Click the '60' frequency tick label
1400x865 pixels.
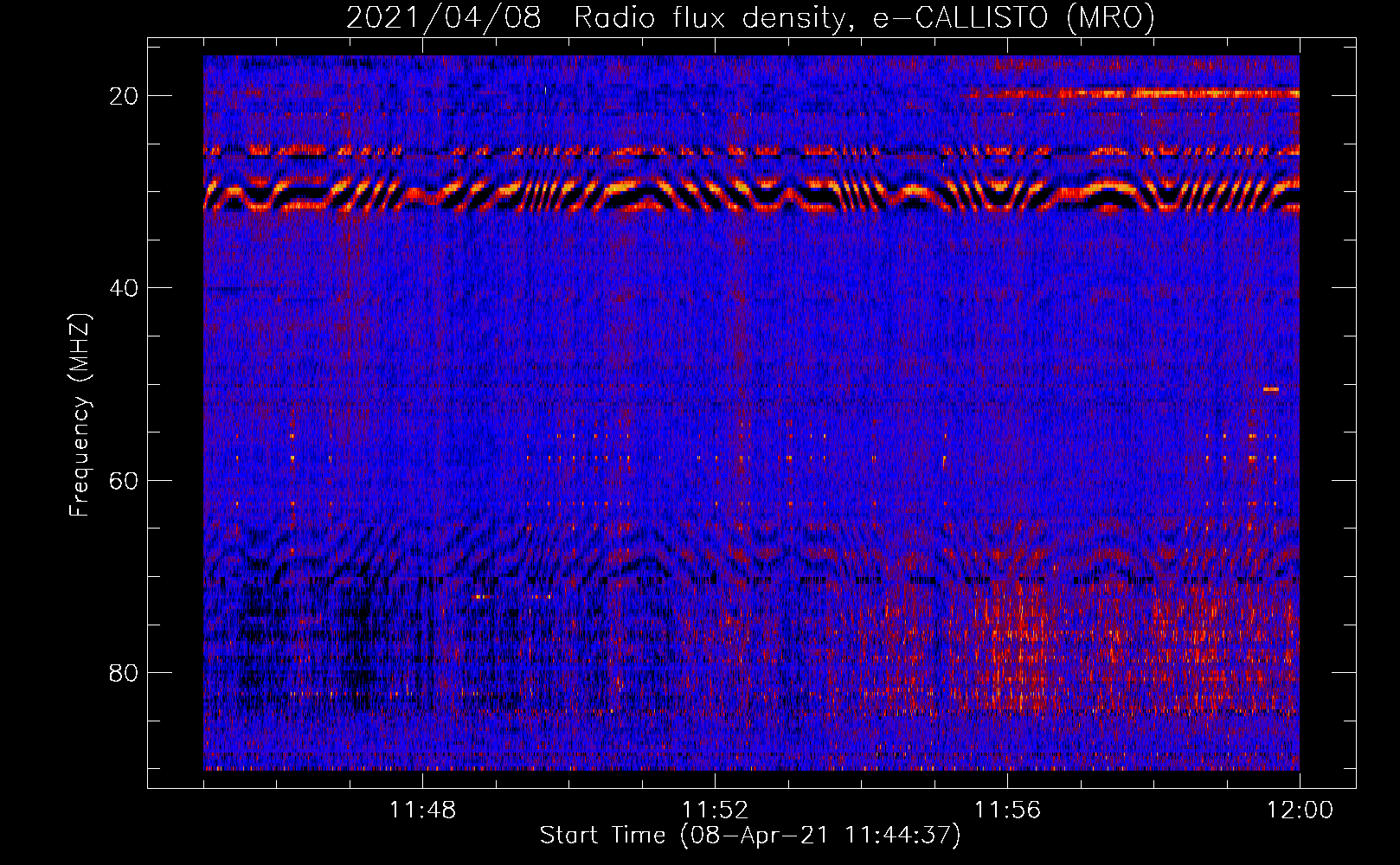point(124,480)
